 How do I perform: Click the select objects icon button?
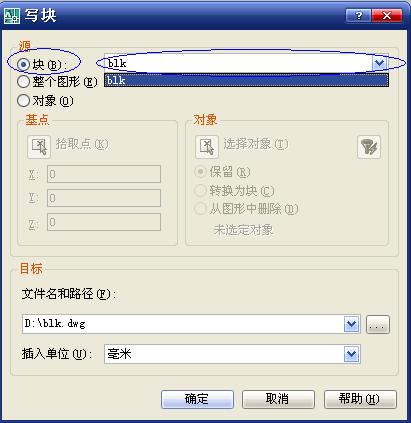tap(207, 146)
